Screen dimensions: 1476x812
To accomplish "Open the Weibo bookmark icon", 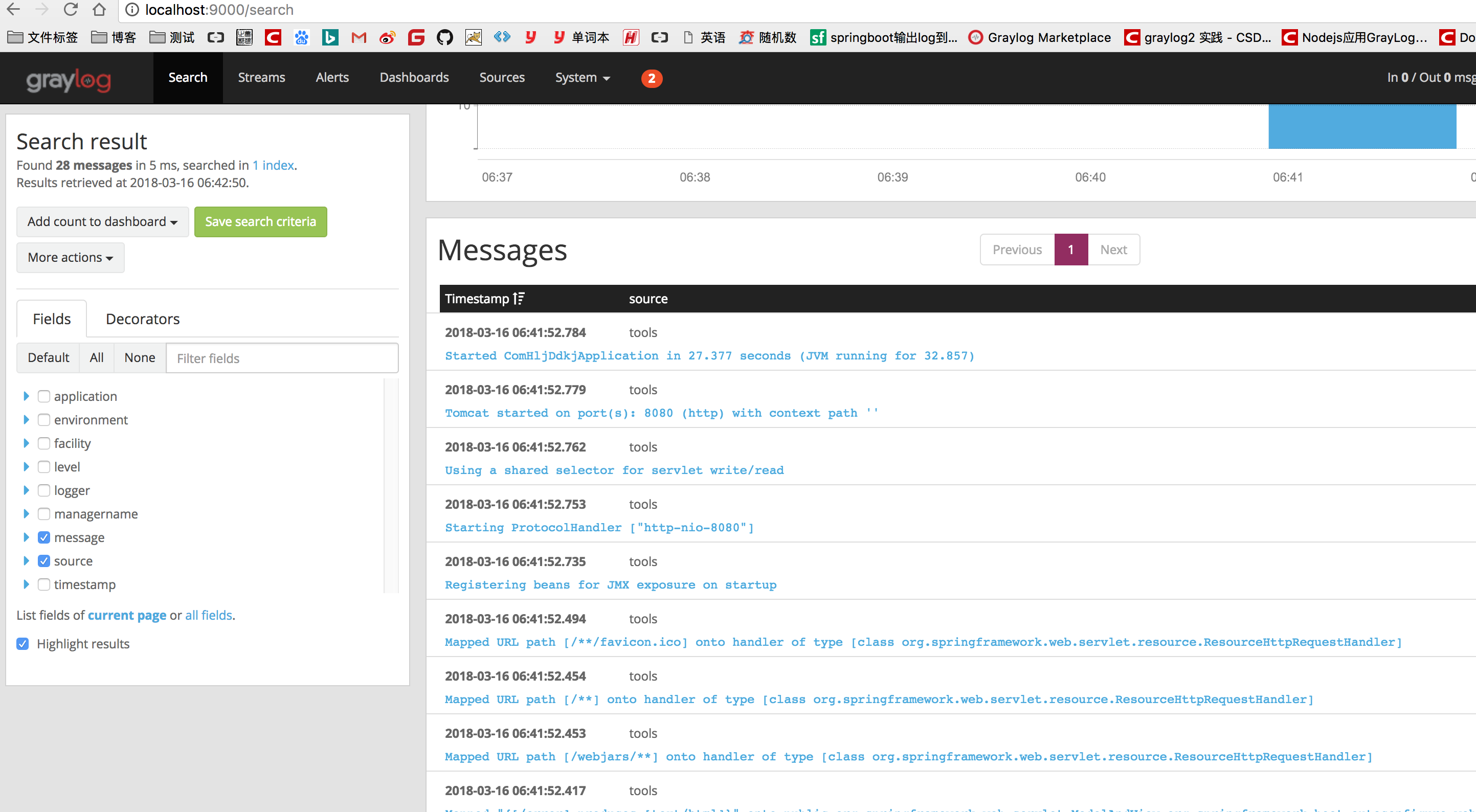I will point(387,38).
